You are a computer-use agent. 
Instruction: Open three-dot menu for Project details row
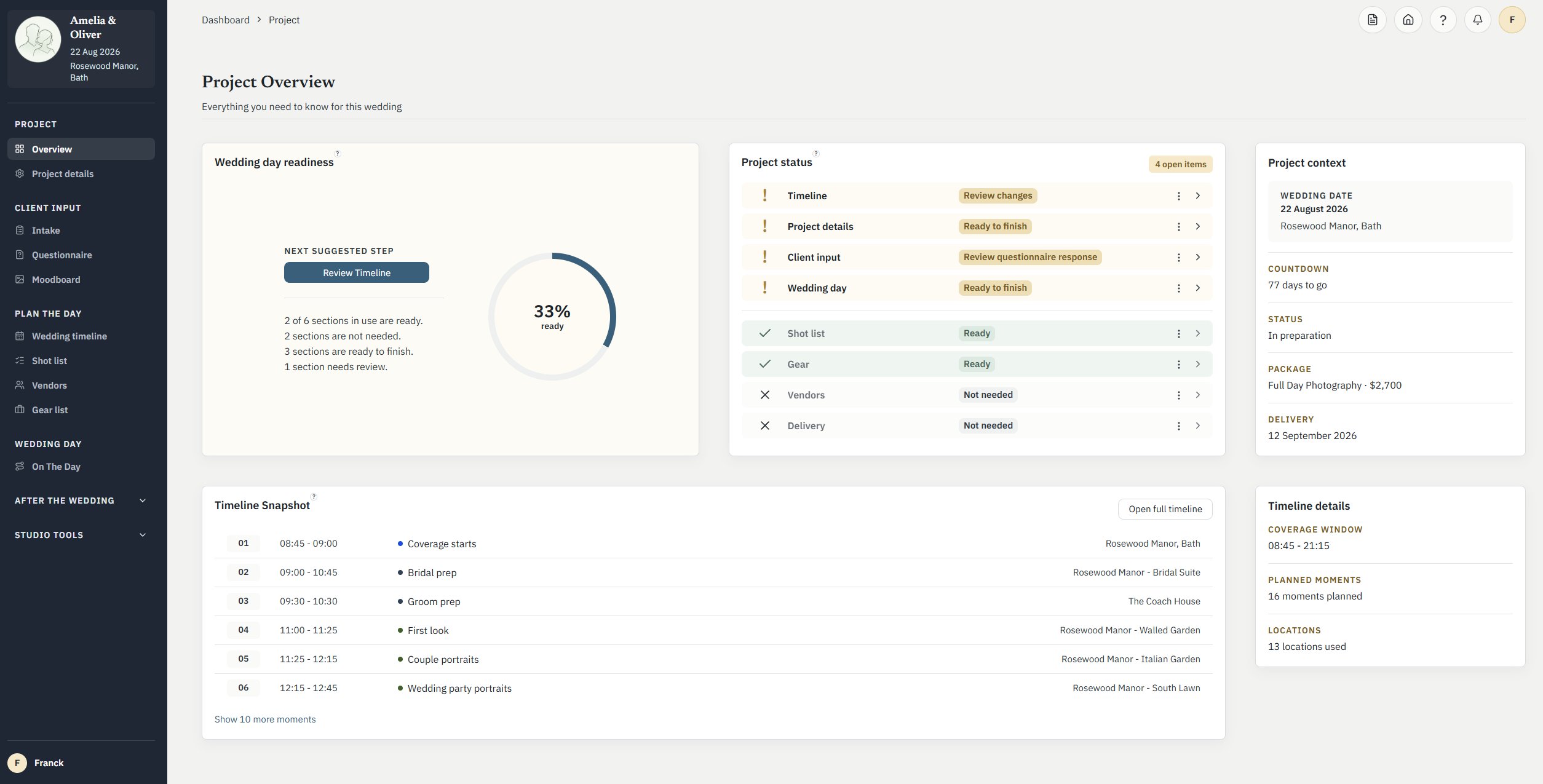(x=1178, y=226)
